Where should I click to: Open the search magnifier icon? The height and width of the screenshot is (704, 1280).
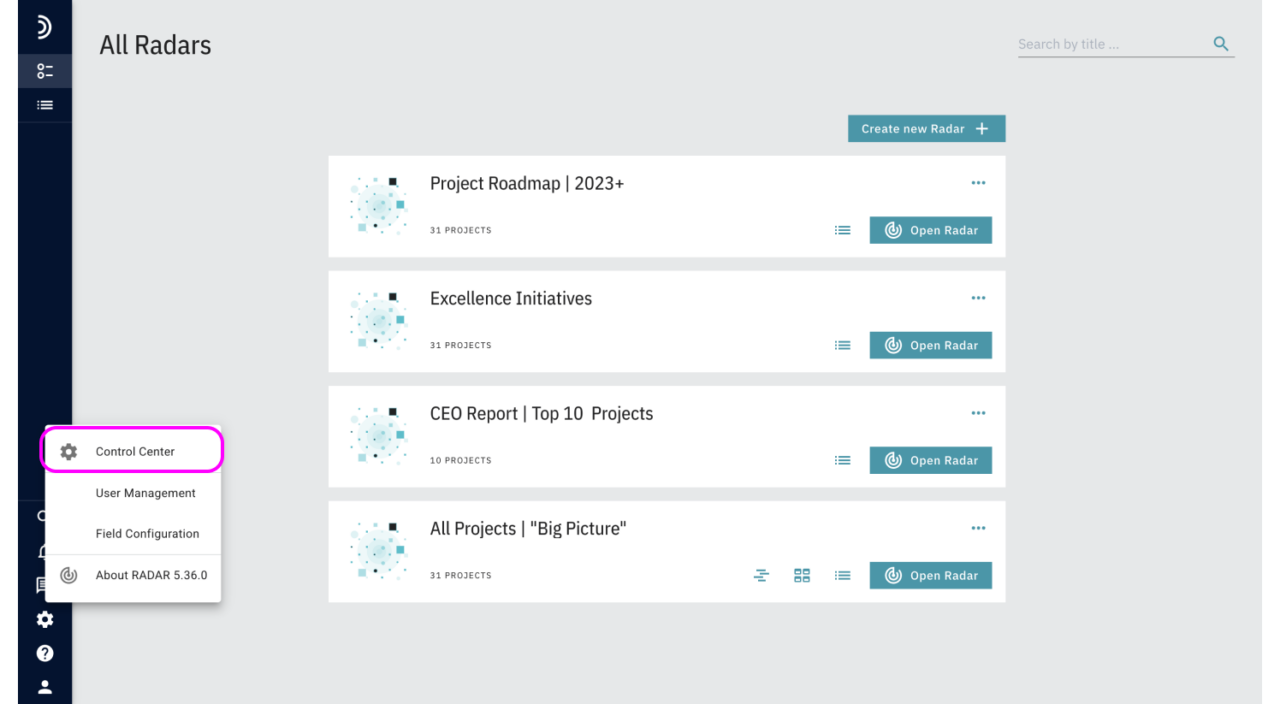[x=1220, y=44]
